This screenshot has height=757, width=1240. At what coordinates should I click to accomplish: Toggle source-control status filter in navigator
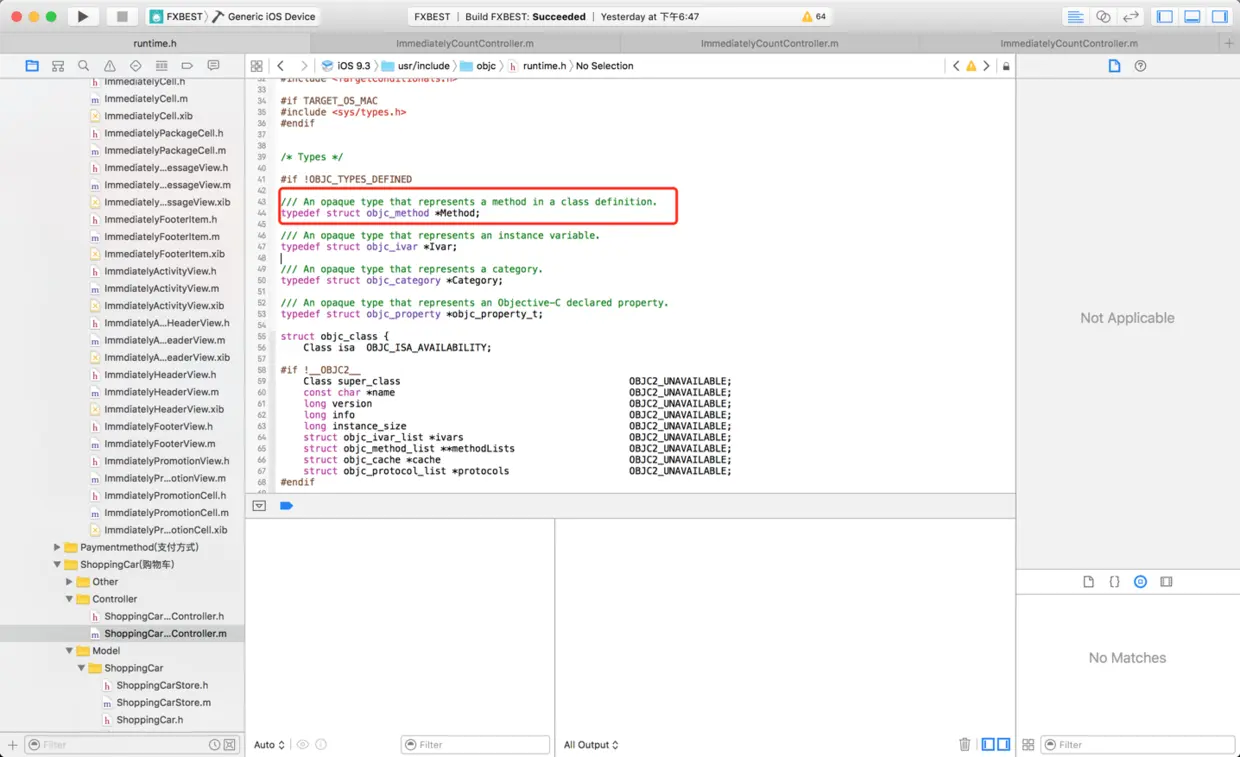coord(230,745)
